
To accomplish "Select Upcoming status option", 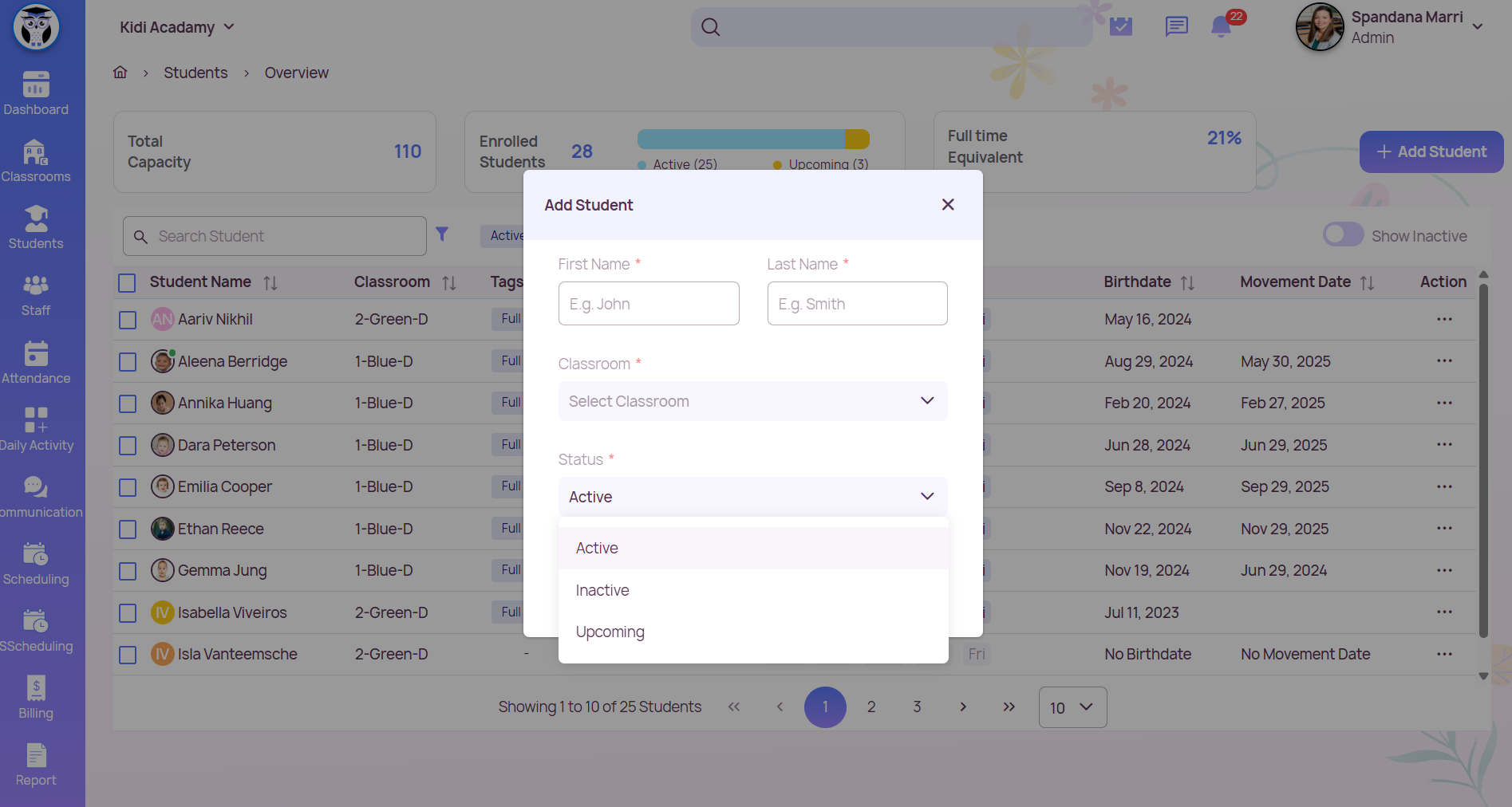I will click(x=610, y=632).
